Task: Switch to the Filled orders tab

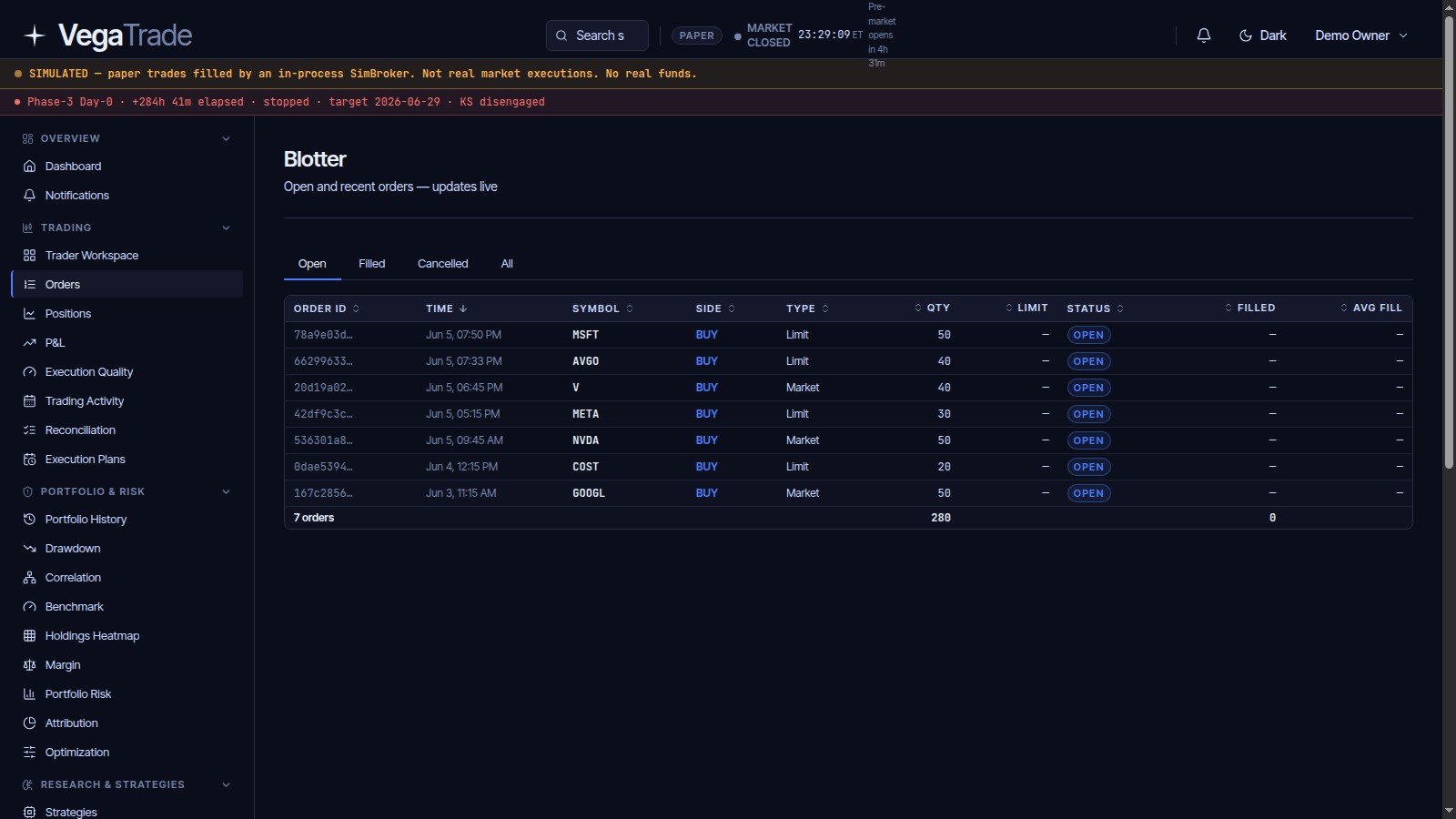Action: (x=371, y=264)
